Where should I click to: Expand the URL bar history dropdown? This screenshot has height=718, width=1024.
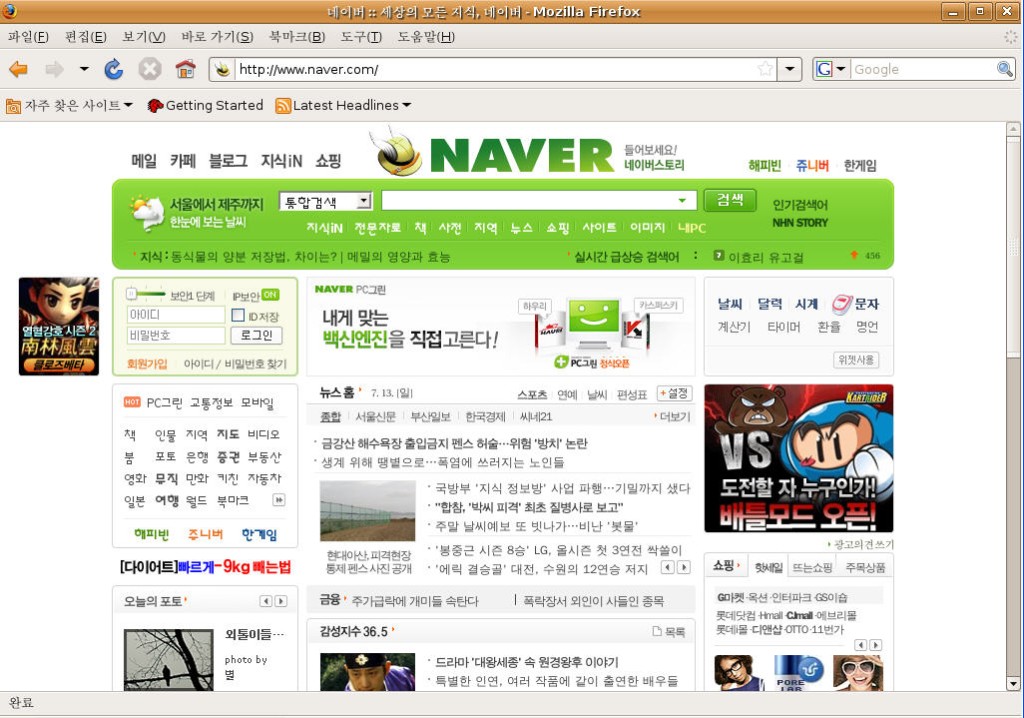point(790,69)
